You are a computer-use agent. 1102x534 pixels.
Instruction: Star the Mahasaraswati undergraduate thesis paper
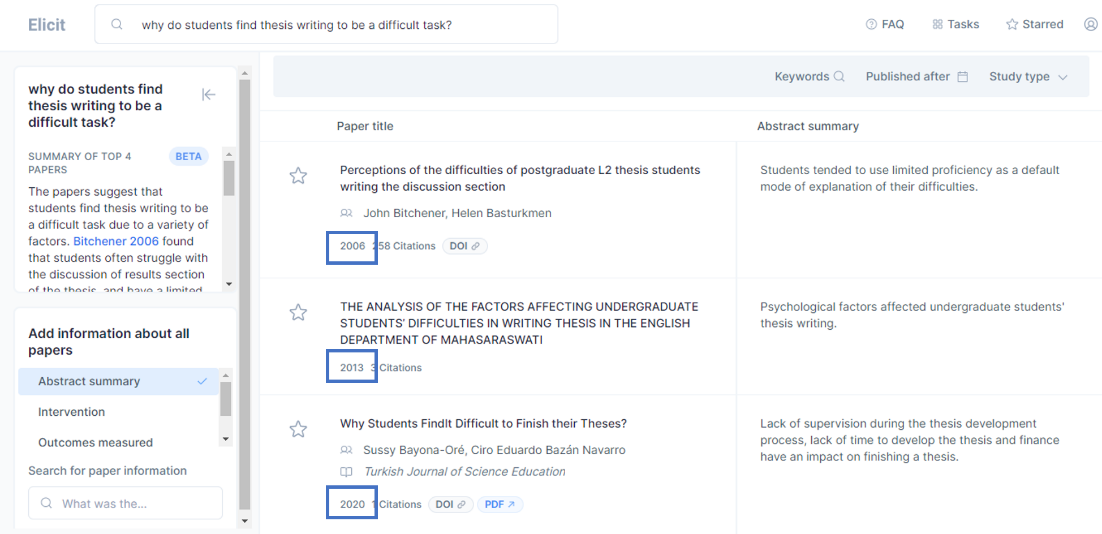pyautogui.click(x=298, y=313)
